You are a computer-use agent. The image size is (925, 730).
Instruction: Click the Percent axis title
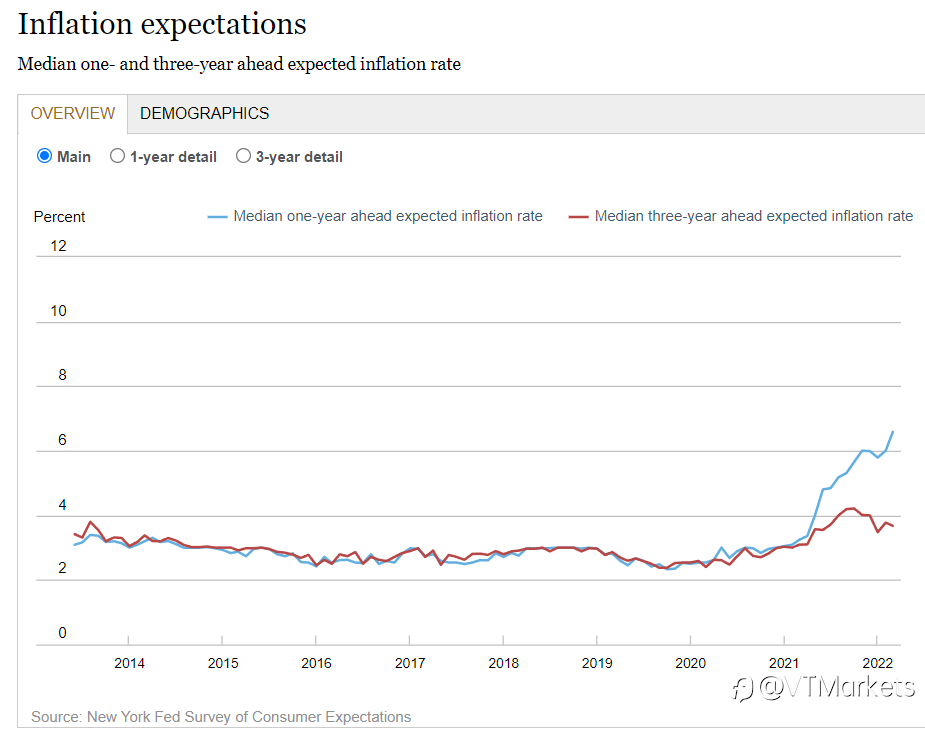click(x=59, y=217)
